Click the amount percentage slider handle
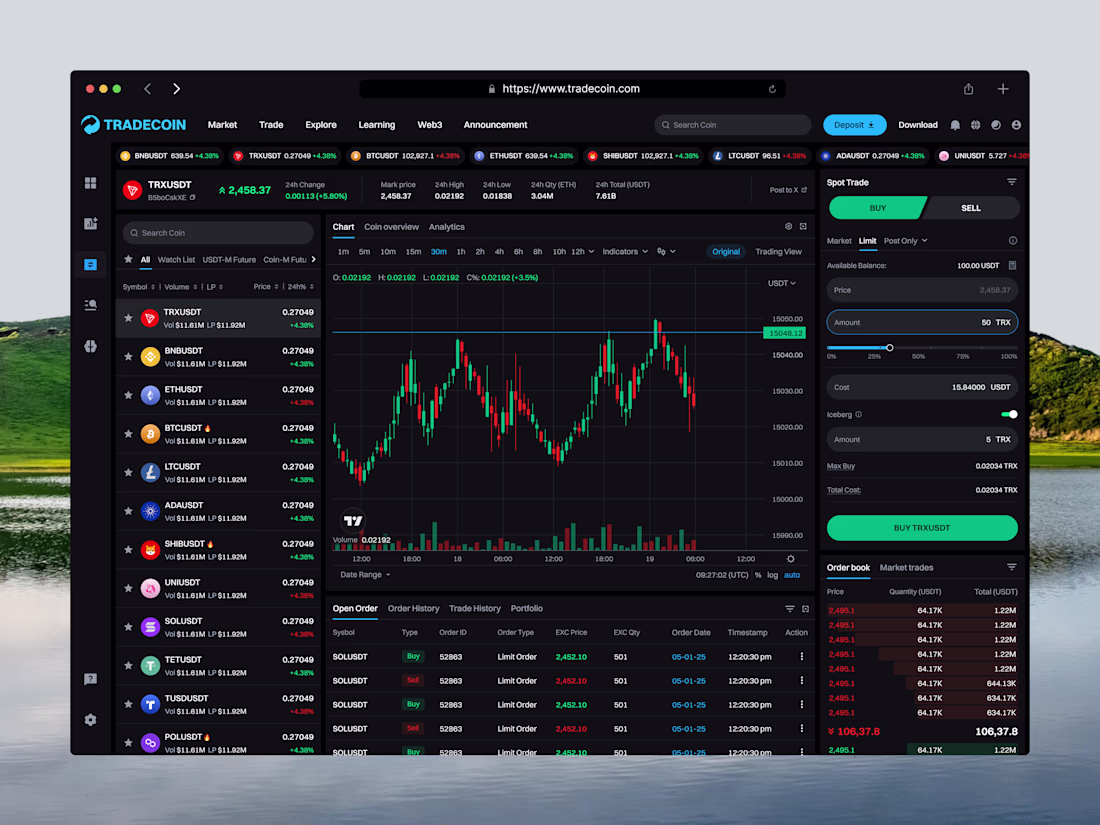 tap(890, 347)
